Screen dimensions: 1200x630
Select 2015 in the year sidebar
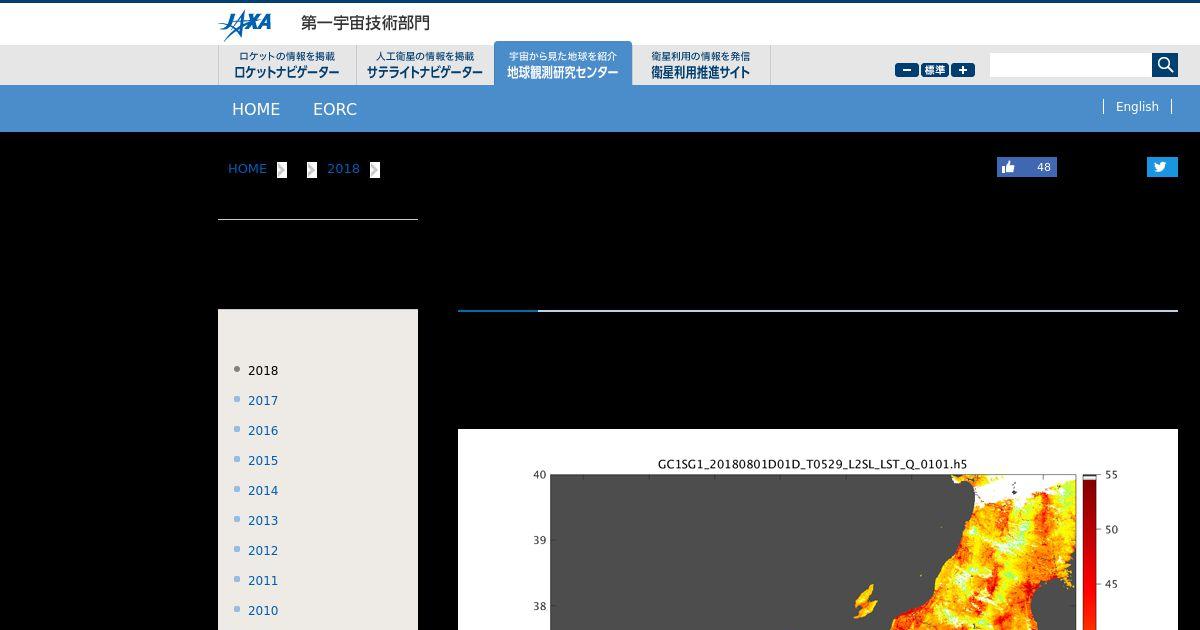click(263, 460)
